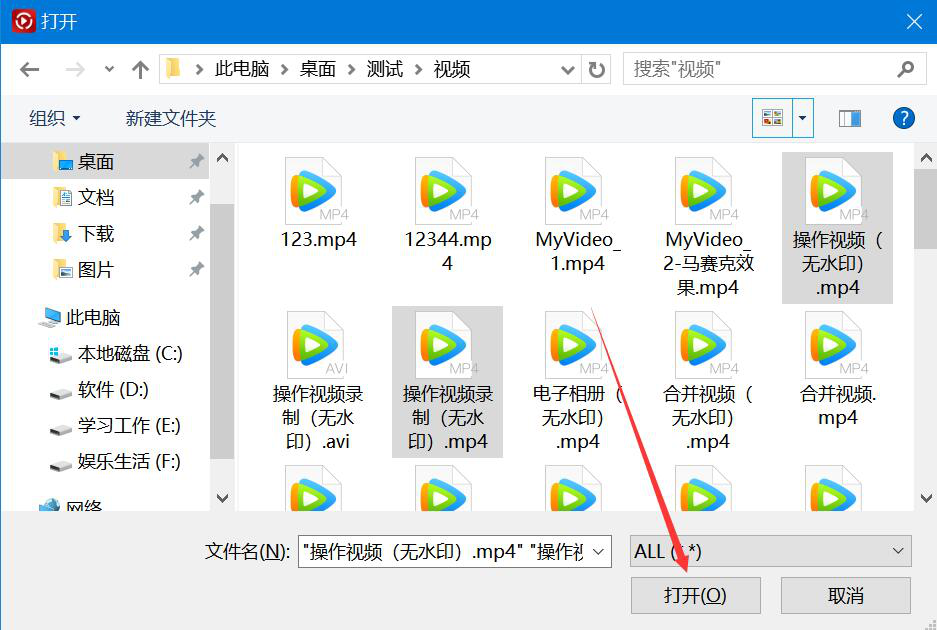Screen dimensions: 937x630
Task: Select 合并视频（无水印).mp4 file icon
Action: pos(705,345)
